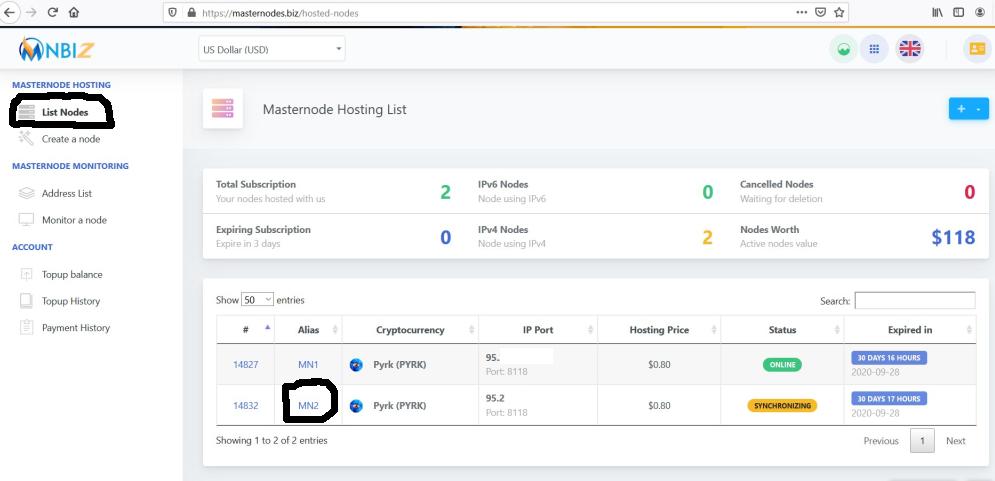The image size is (995, 481).
Task: Click the IPv4 Nodes stat label
Action: (x=503, y=230)
